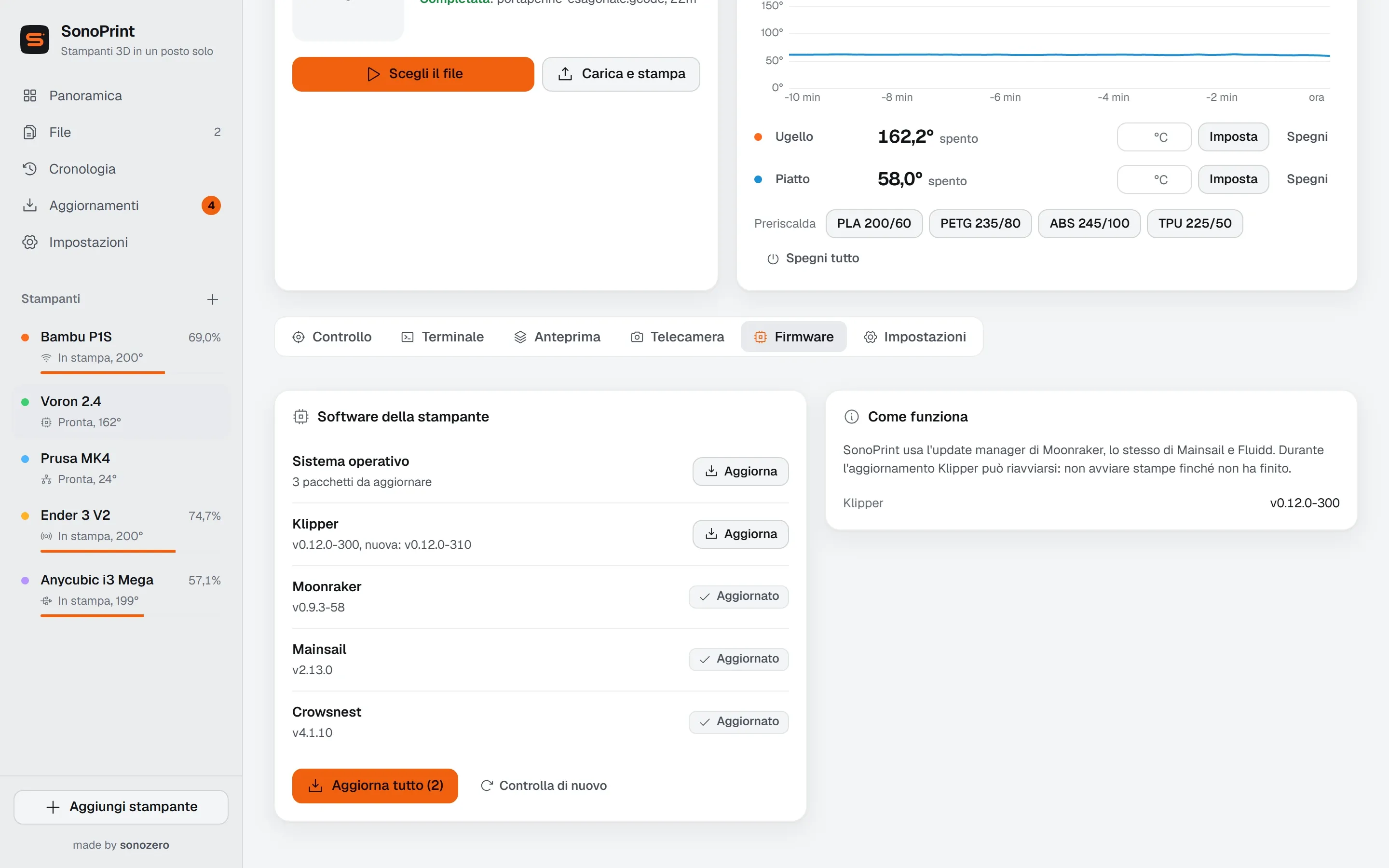This screenshot has width=1389, height=868.
Task: Open Cronologia history page
Action: tap(121, 169)
